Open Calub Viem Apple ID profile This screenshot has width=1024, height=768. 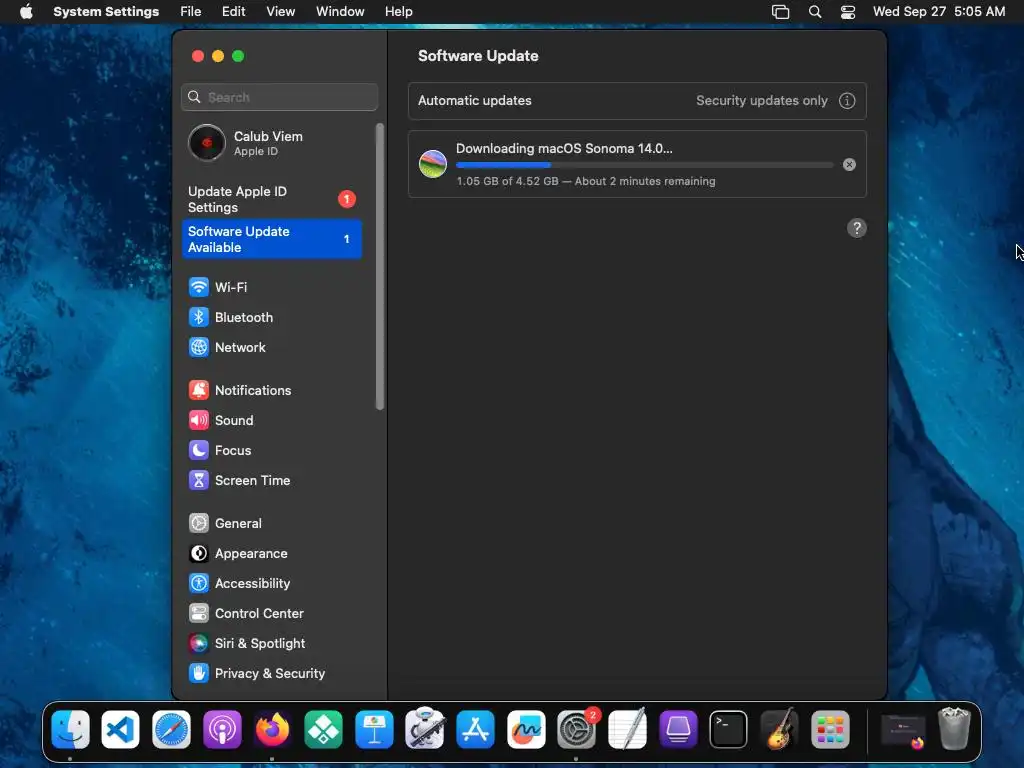coord(272,143)
